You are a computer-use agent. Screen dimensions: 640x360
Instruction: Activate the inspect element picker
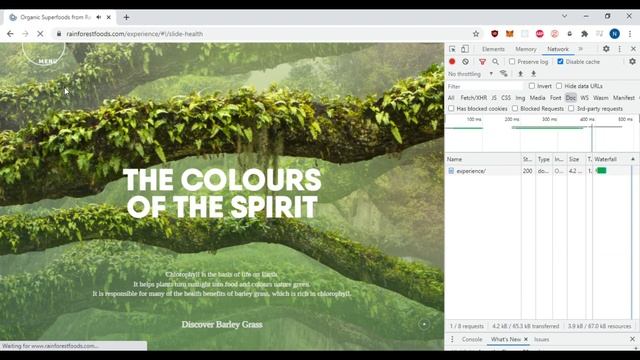(452, 49)
